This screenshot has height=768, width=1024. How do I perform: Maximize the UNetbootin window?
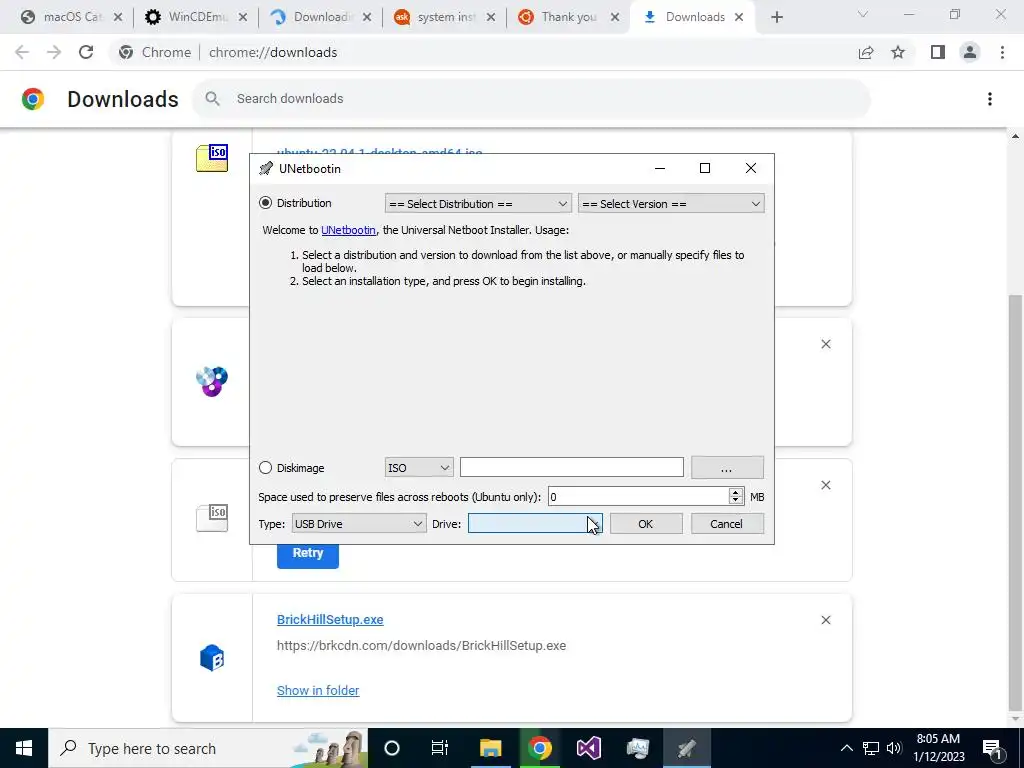705,168
